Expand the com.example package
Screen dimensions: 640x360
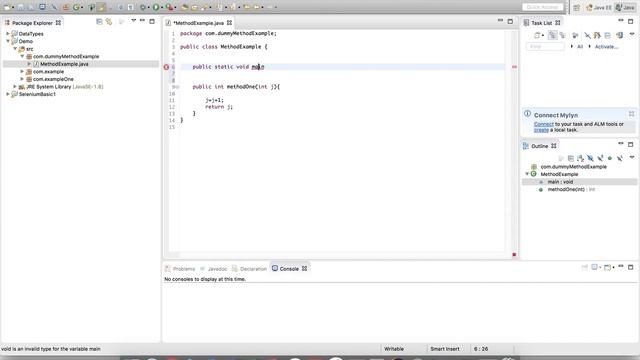22,71
